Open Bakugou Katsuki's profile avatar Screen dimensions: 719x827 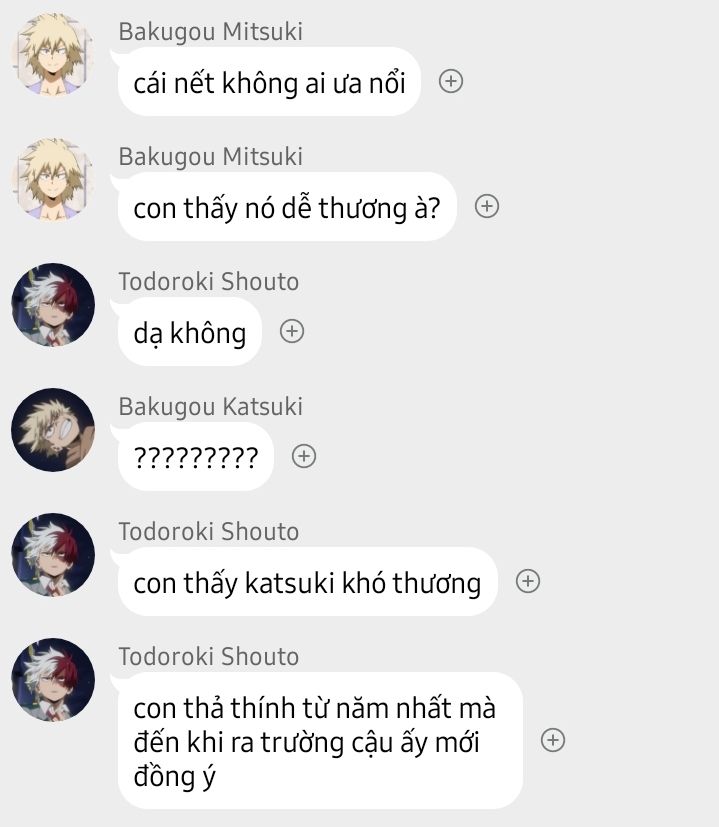coord(53,430)
